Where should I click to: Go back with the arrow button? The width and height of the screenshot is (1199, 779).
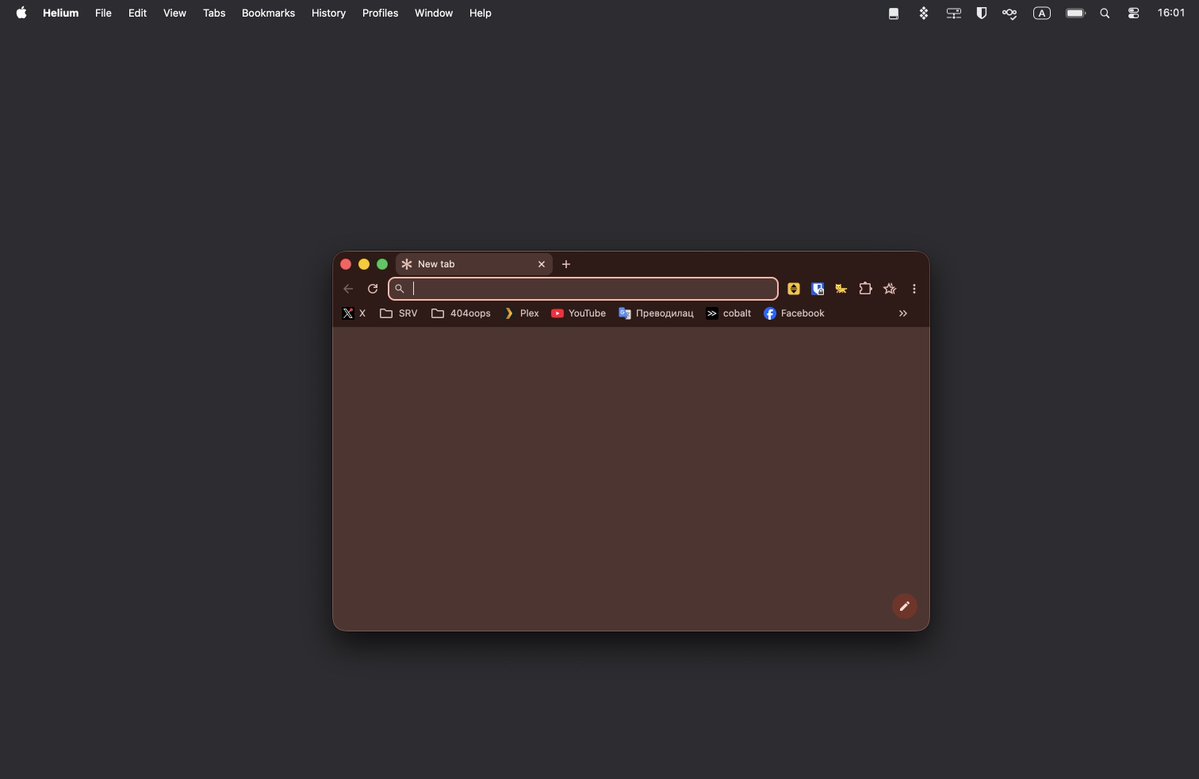[x=349, y=289]
